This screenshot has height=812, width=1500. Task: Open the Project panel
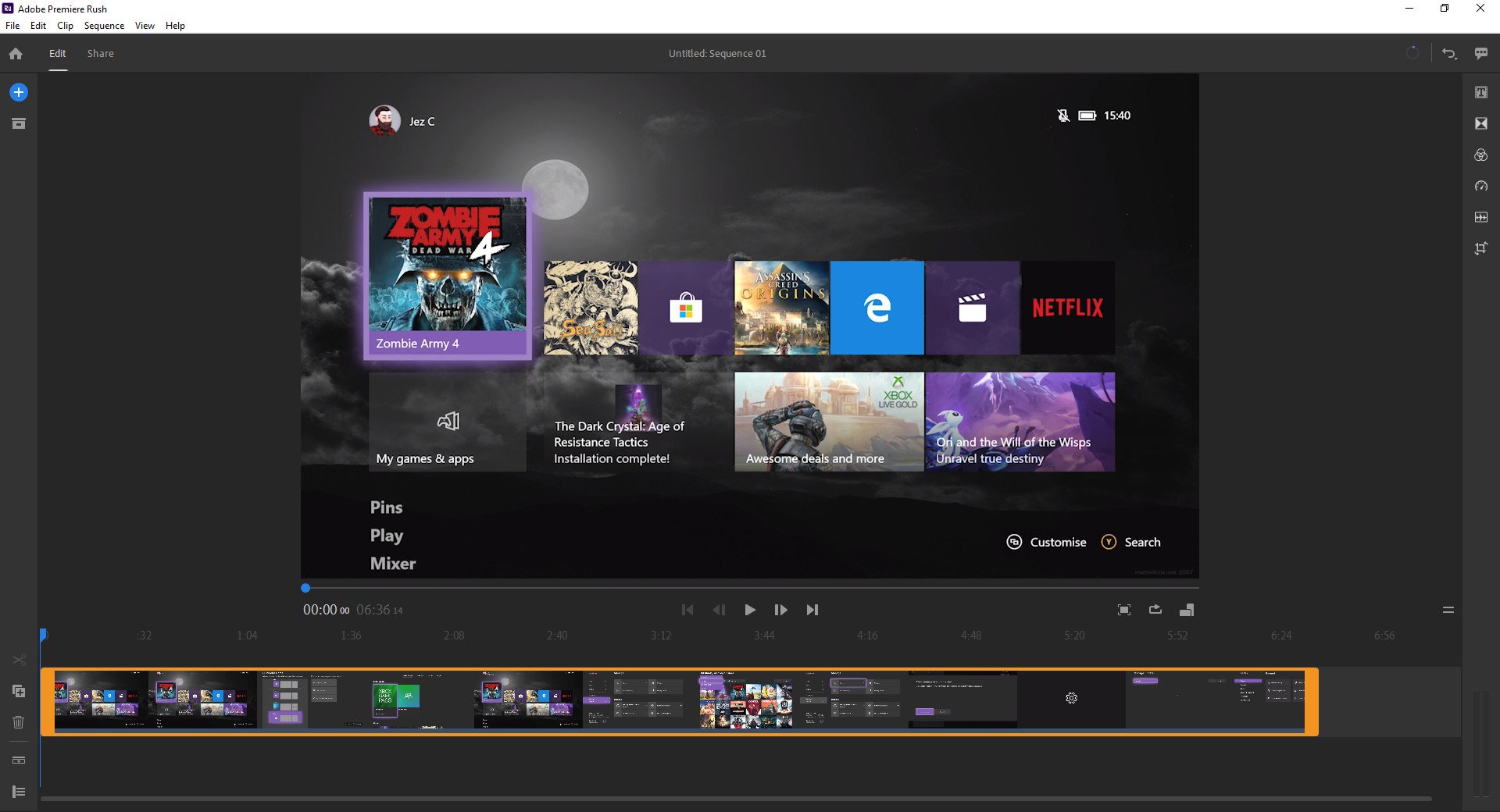(x=19, y=123)
